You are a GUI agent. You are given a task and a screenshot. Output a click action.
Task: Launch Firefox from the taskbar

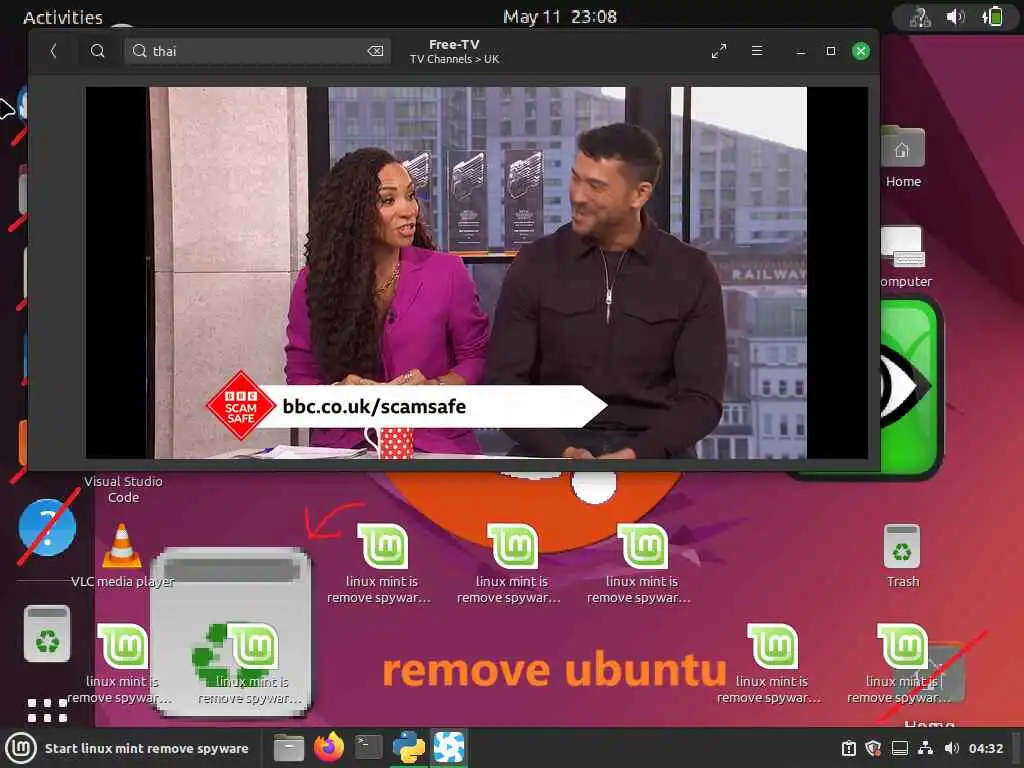tap(329, 747)
